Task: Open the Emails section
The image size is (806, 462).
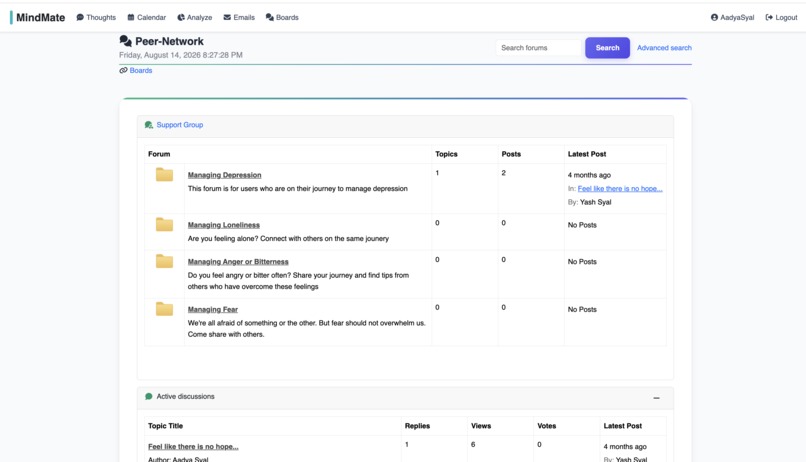Action: [239, 17]
